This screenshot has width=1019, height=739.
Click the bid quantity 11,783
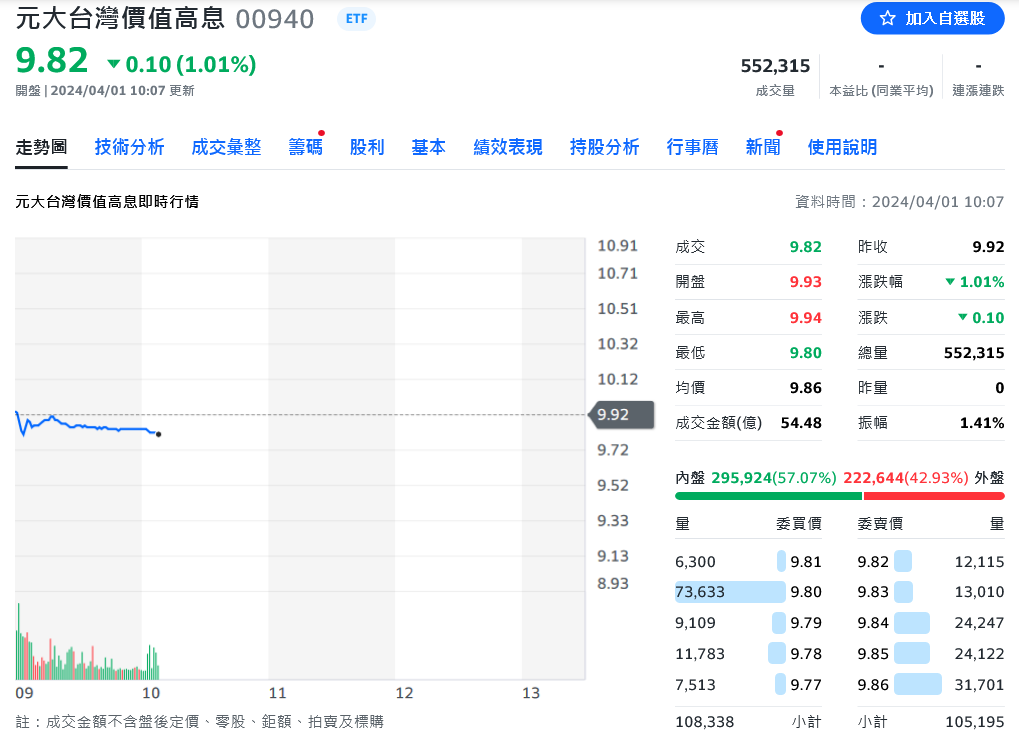coord(700,654)
